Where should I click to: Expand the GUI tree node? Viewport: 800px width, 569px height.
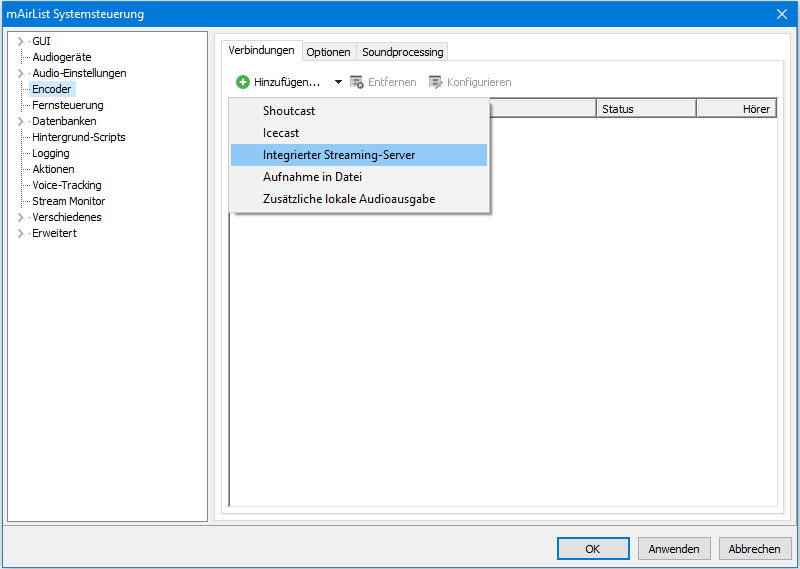pos(20,41)
